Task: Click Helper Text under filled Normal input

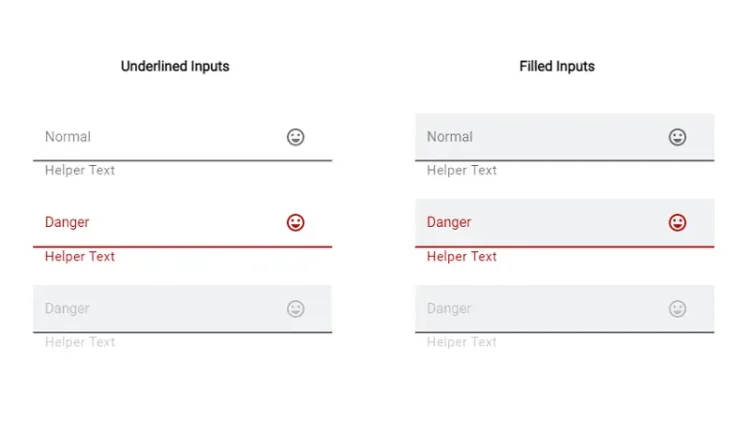Action: click(x=462, y=170)
